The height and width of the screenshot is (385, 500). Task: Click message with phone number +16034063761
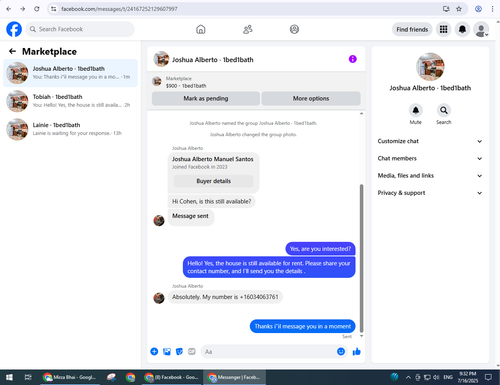[225, 297]
